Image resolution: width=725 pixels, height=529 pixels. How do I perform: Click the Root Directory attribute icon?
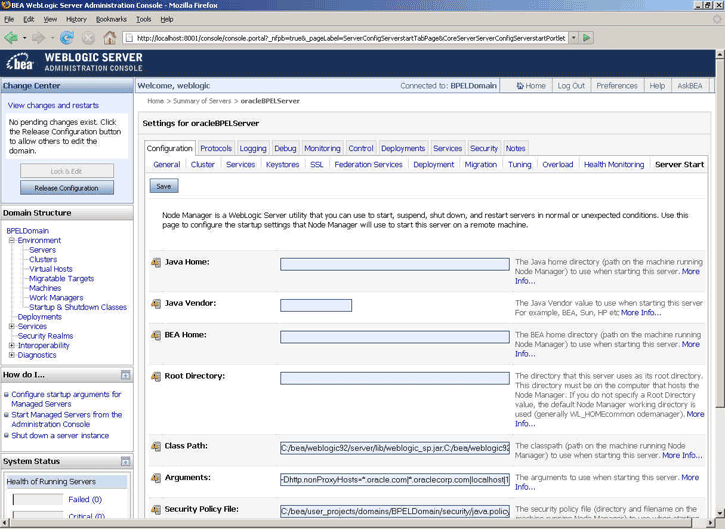156,376
